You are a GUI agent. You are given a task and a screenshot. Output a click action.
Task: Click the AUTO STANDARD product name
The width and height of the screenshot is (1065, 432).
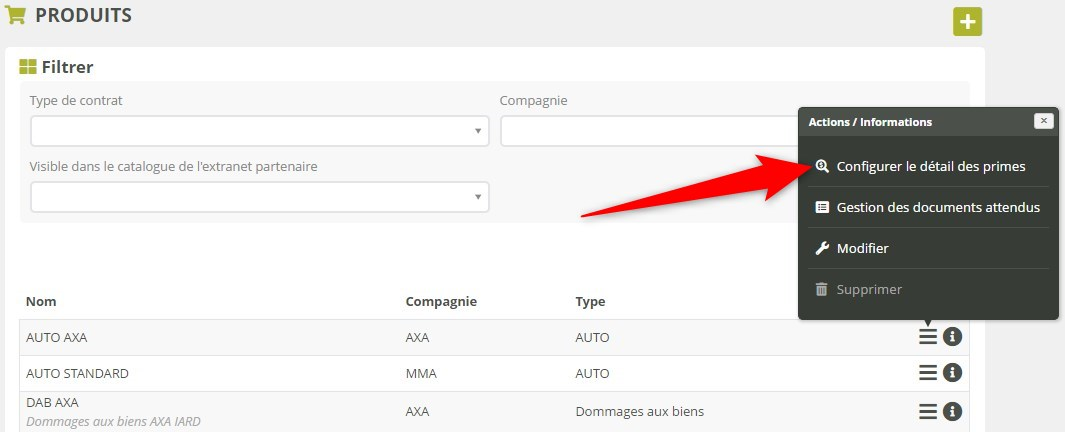[x=77, y=373]
